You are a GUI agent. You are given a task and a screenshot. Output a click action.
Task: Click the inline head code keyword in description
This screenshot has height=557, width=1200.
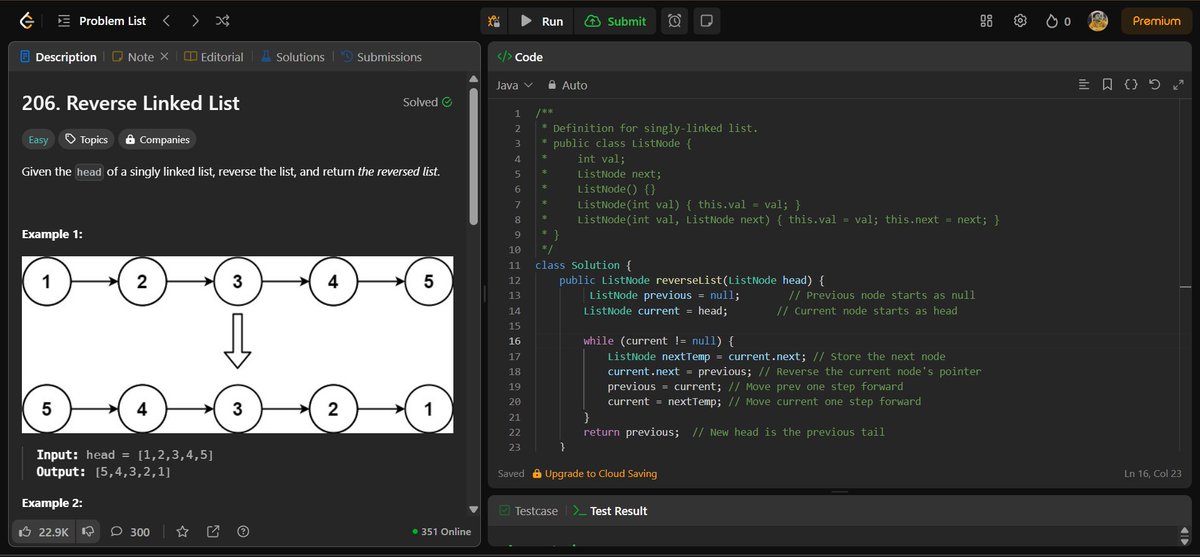89,172
